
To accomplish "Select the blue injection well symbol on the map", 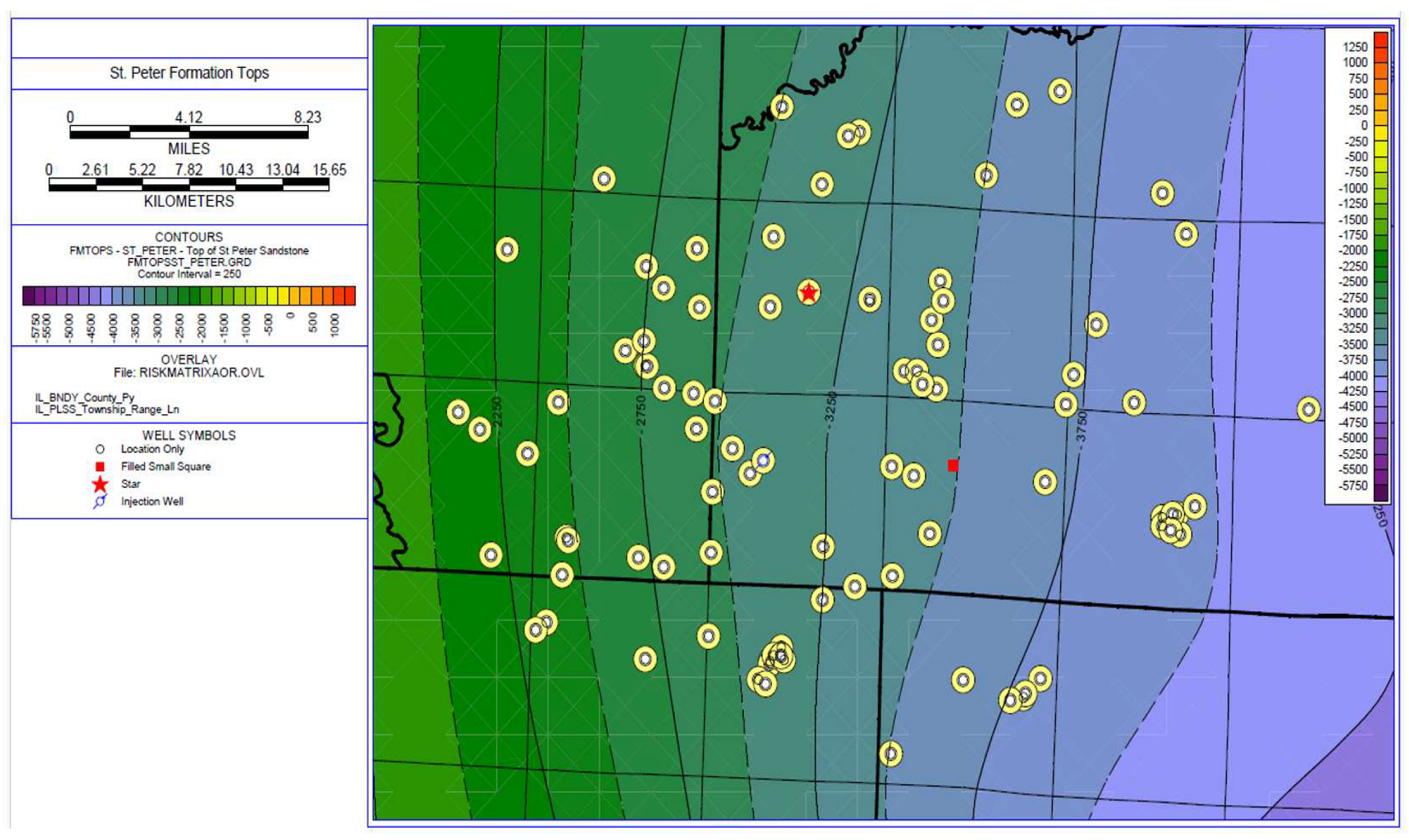I will coord(763,461).
